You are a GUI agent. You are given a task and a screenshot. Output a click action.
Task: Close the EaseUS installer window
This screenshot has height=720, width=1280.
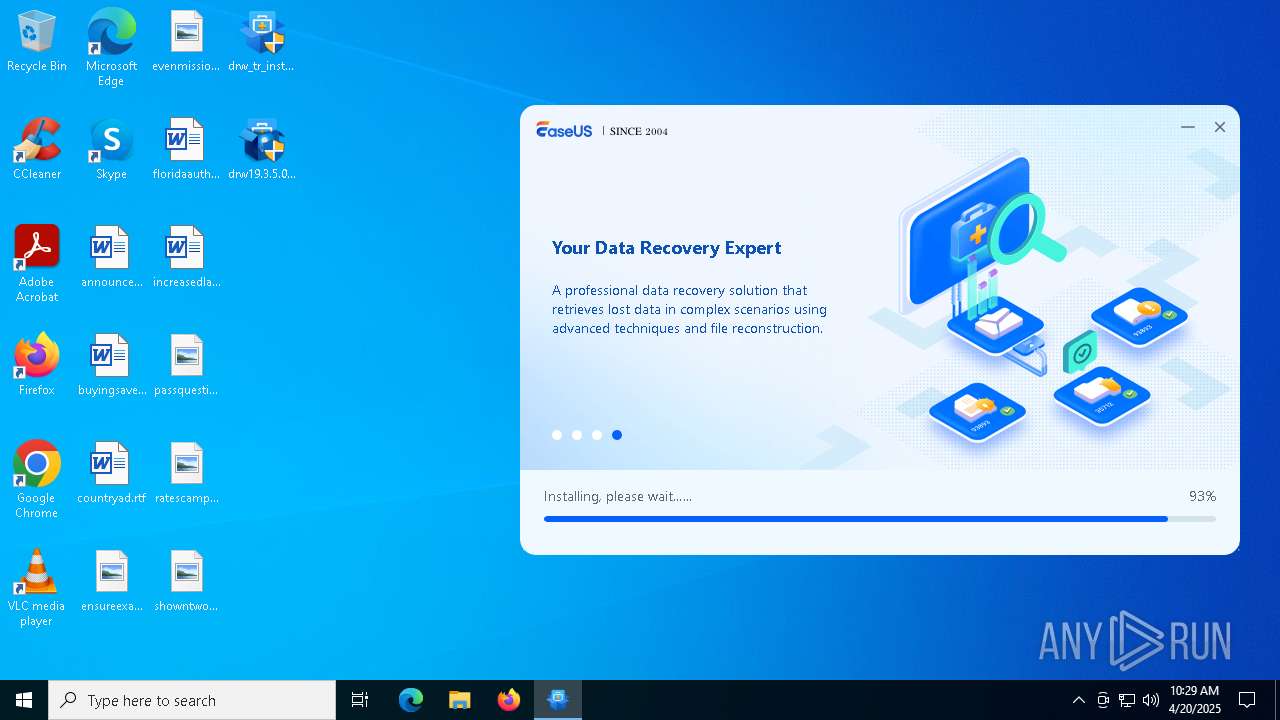[1220, 127]
